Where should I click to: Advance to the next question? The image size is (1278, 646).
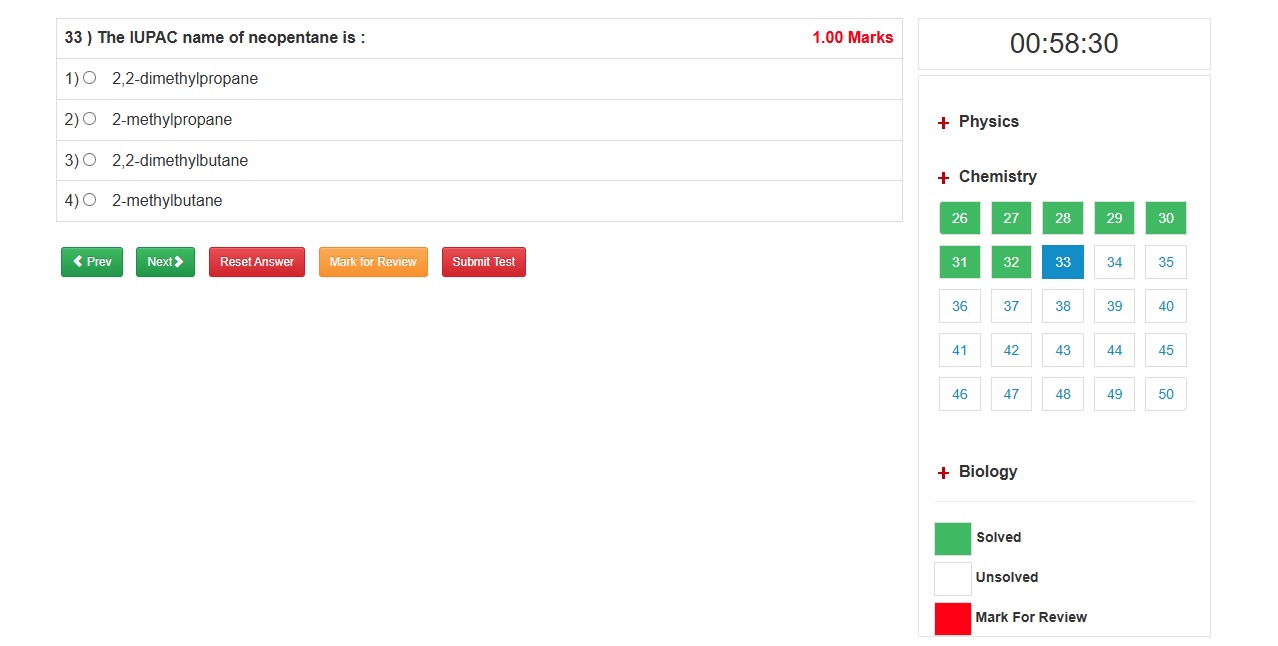164,261
